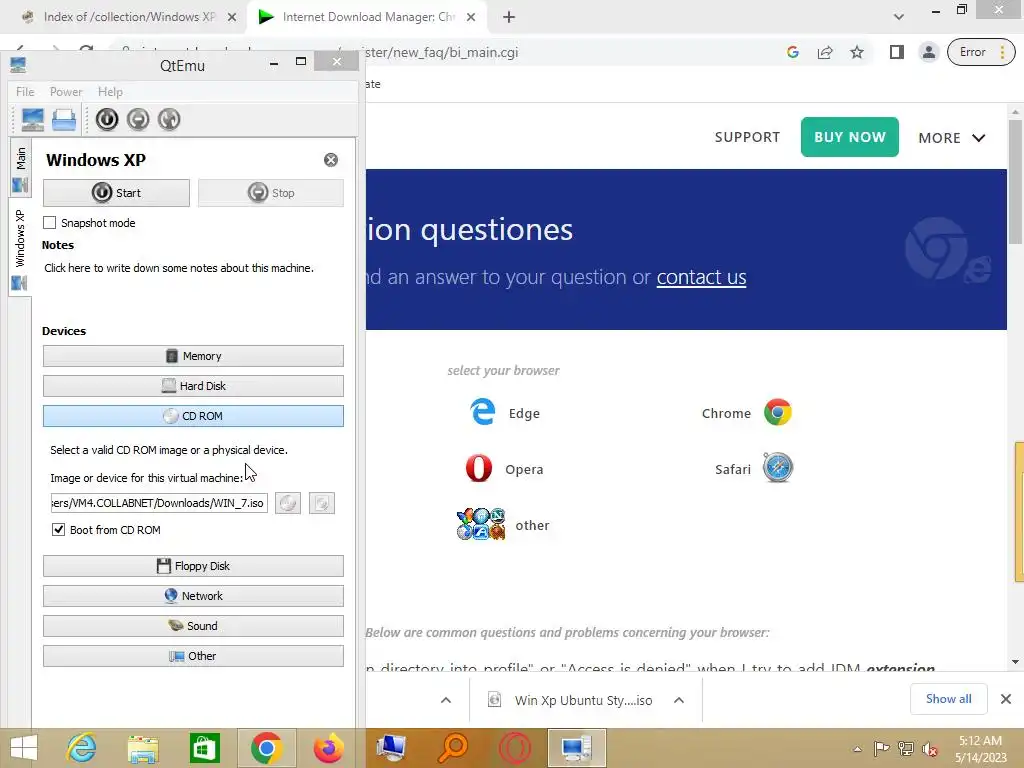Expand the Network device section
The width and height of the screenshot is (1024, 768).
193,596
